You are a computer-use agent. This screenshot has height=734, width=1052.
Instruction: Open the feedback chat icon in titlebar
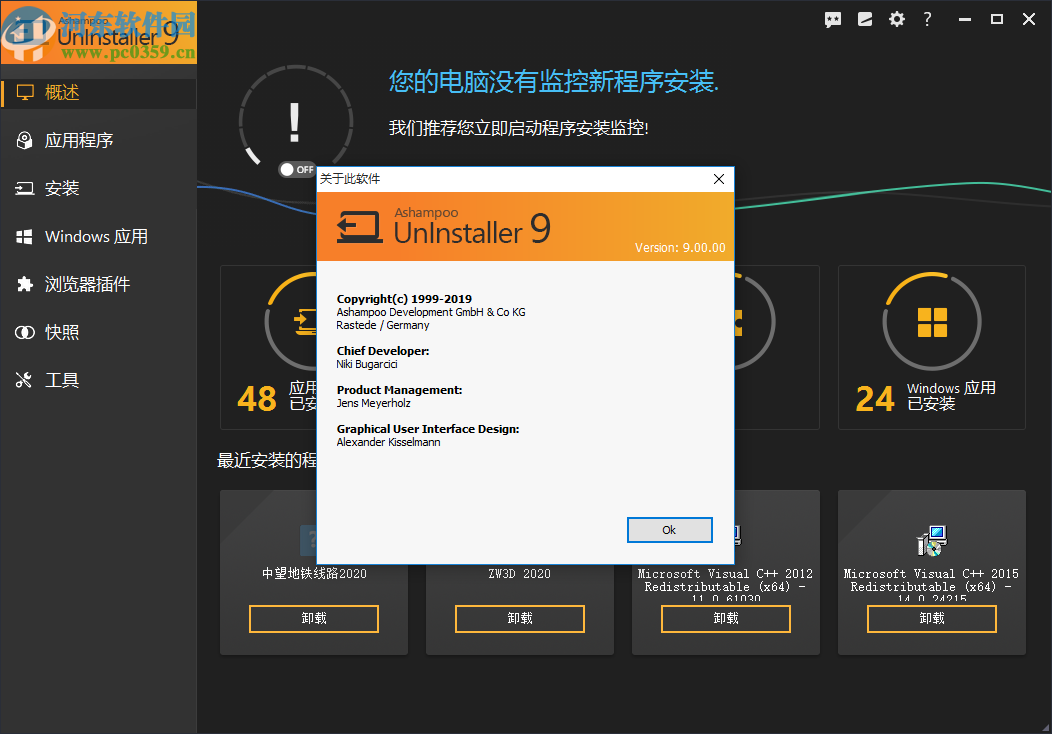click(x=833, y=18)
